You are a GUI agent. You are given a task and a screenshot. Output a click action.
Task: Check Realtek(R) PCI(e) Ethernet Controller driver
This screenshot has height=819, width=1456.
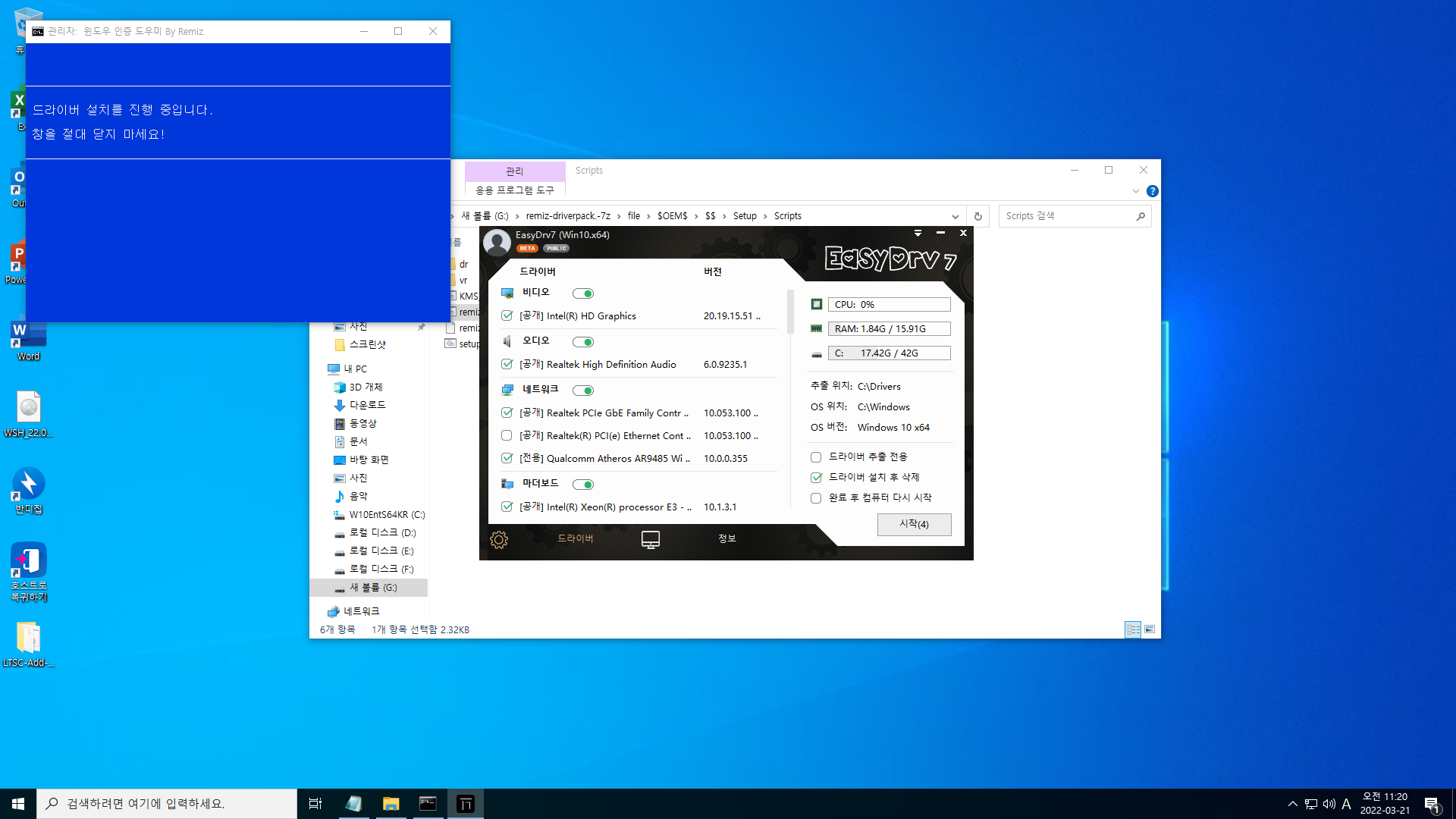click(x=507, y=435)
